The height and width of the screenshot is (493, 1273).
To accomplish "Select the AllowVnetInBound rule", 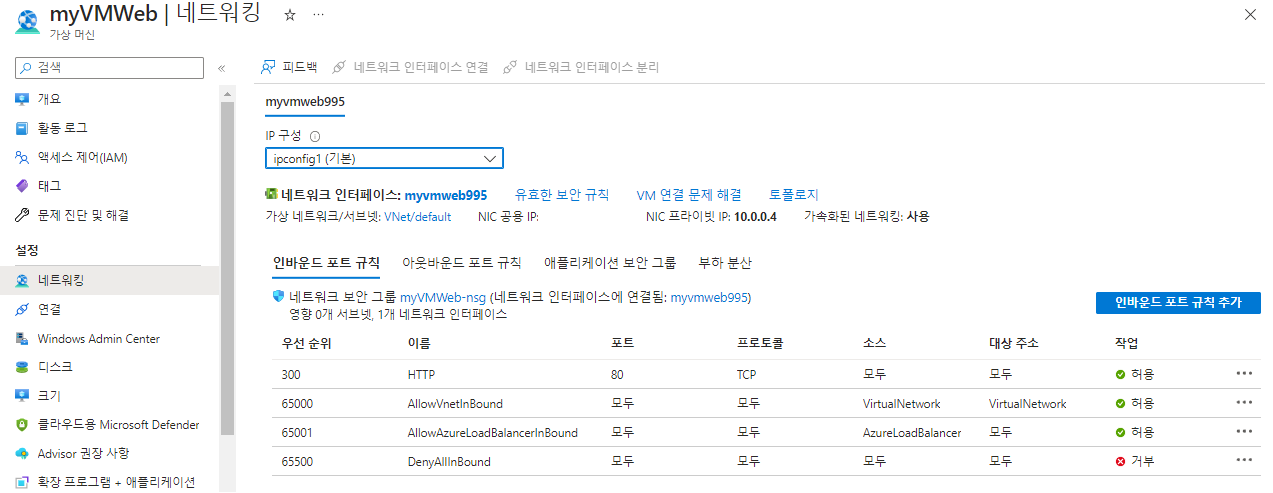I will 455,404.
